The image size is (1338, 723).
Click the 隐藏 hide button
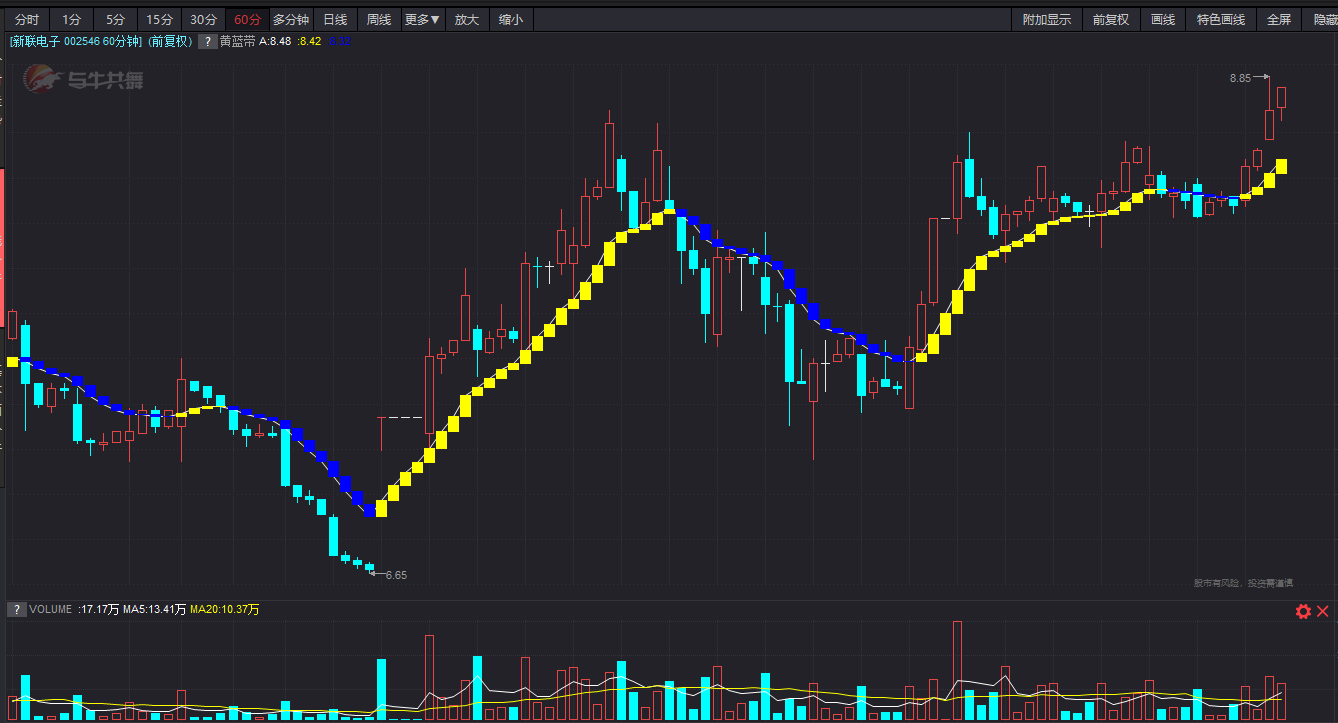(x=1321, y=19)
